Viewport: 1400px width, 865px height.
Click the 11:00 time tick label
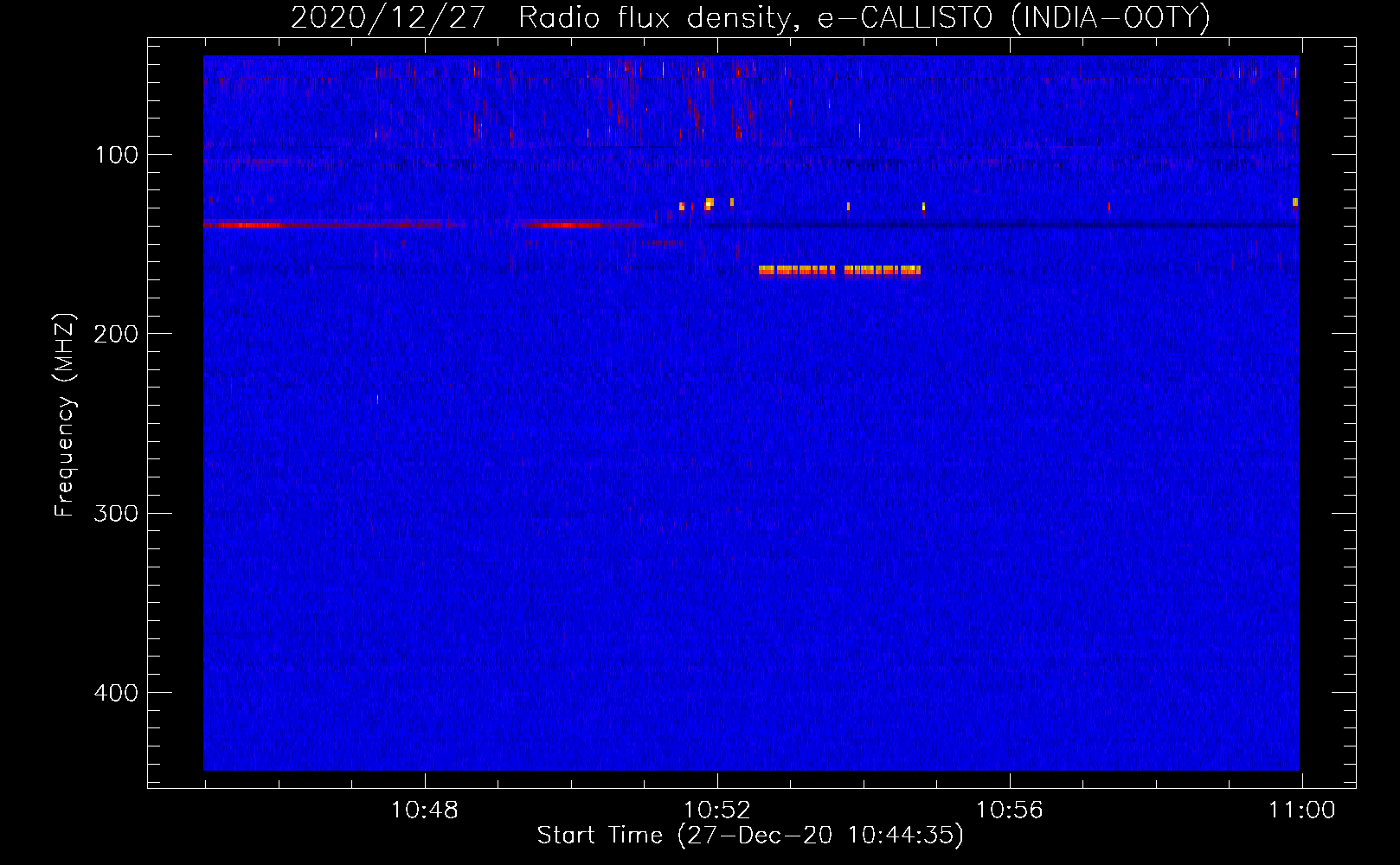coord(1301,811)
